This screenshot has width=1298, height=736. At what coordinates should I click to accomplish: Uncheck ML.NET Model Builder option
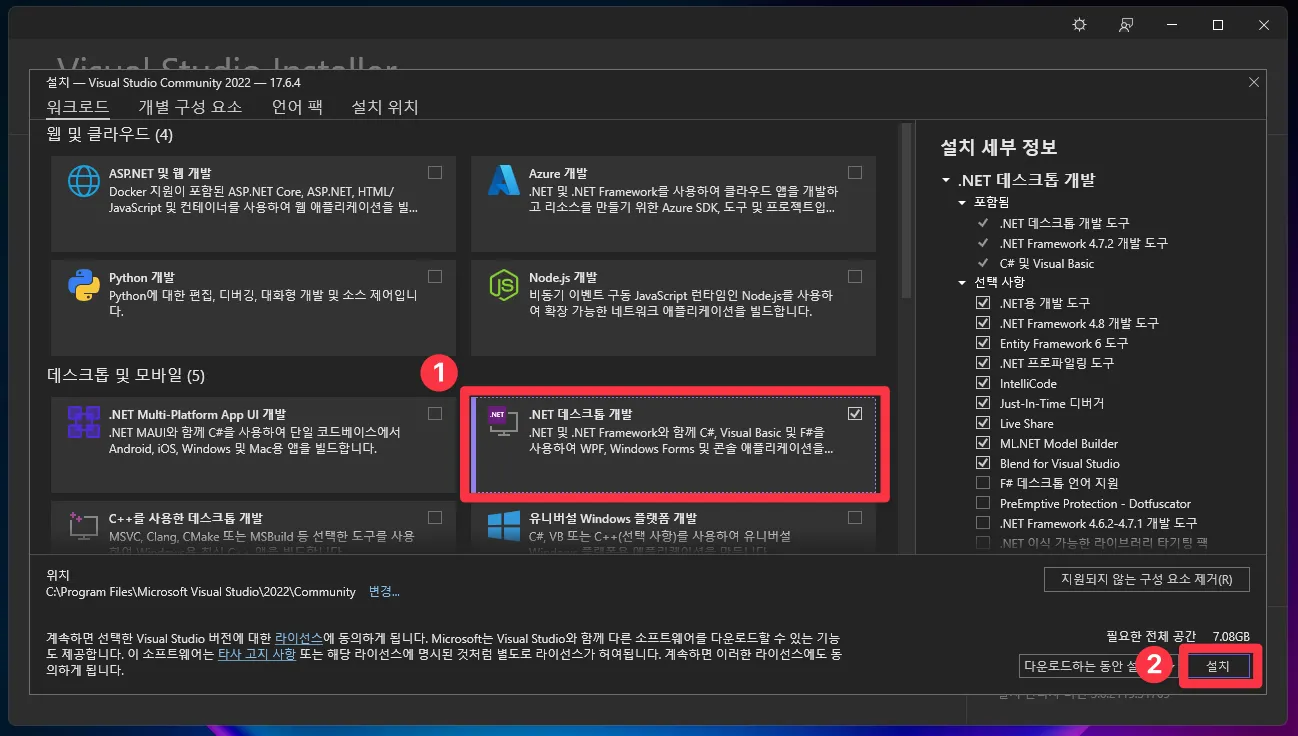(982, 443)
